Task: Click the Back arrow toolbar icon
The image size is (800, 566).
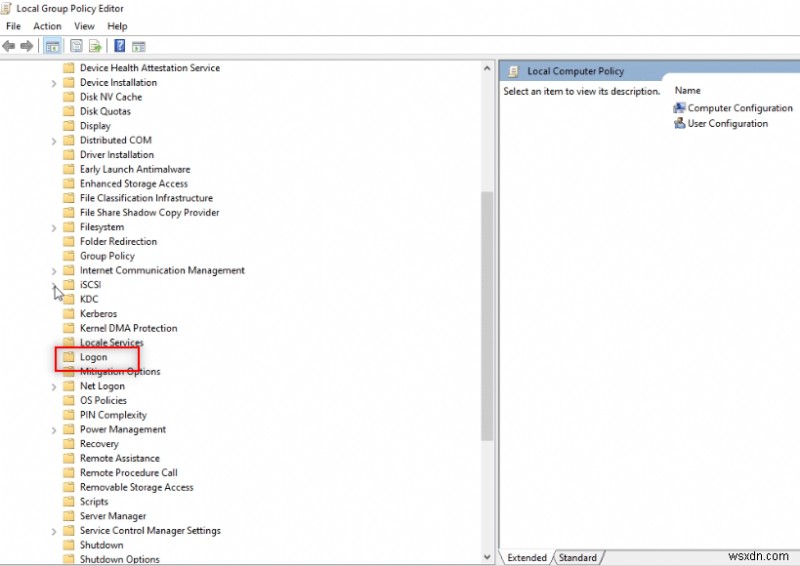Action: 9,46
